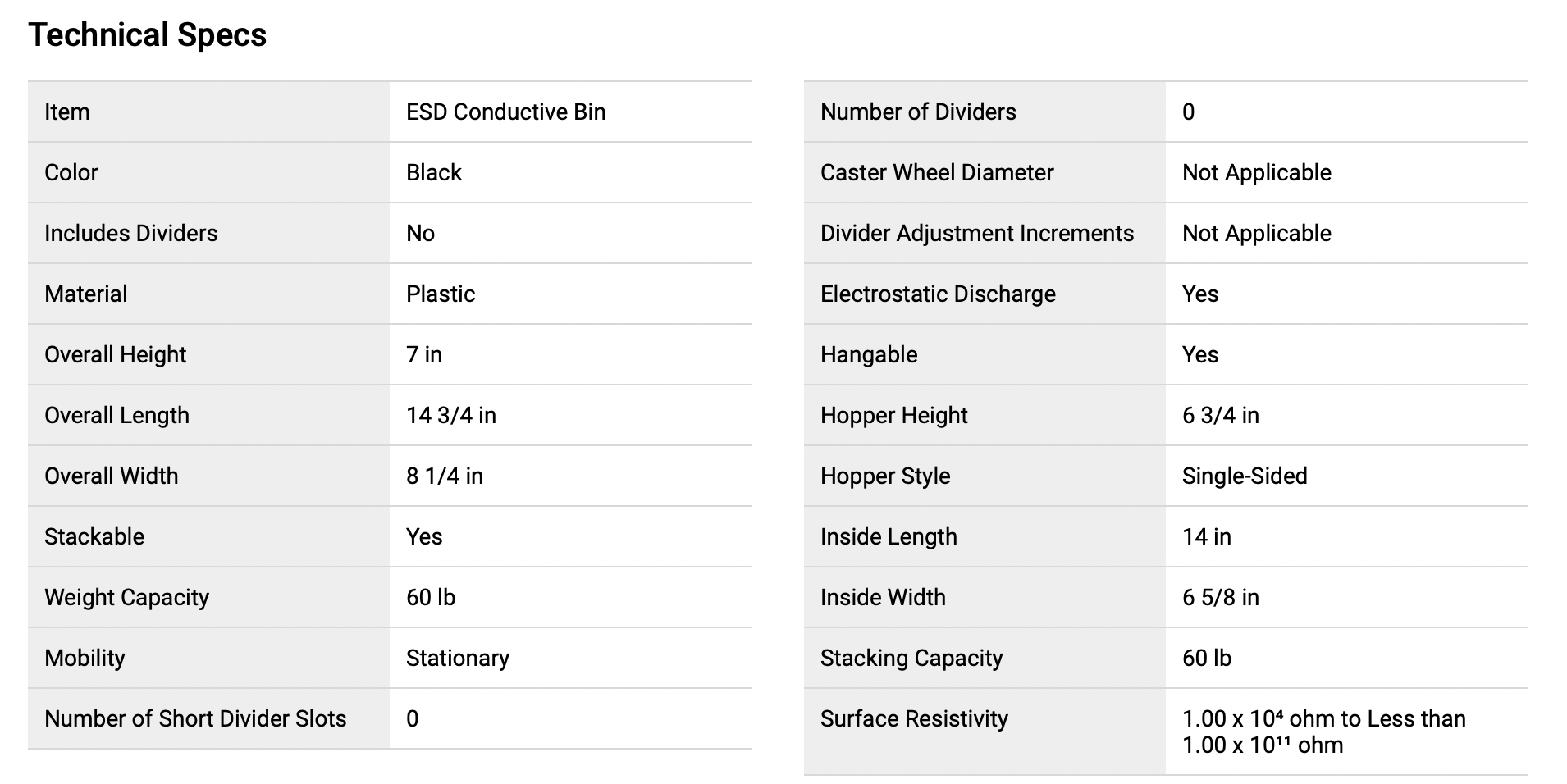Click the Electrostatic Discharge label
Screen dimensions: 1567x784
pos(938,294)
